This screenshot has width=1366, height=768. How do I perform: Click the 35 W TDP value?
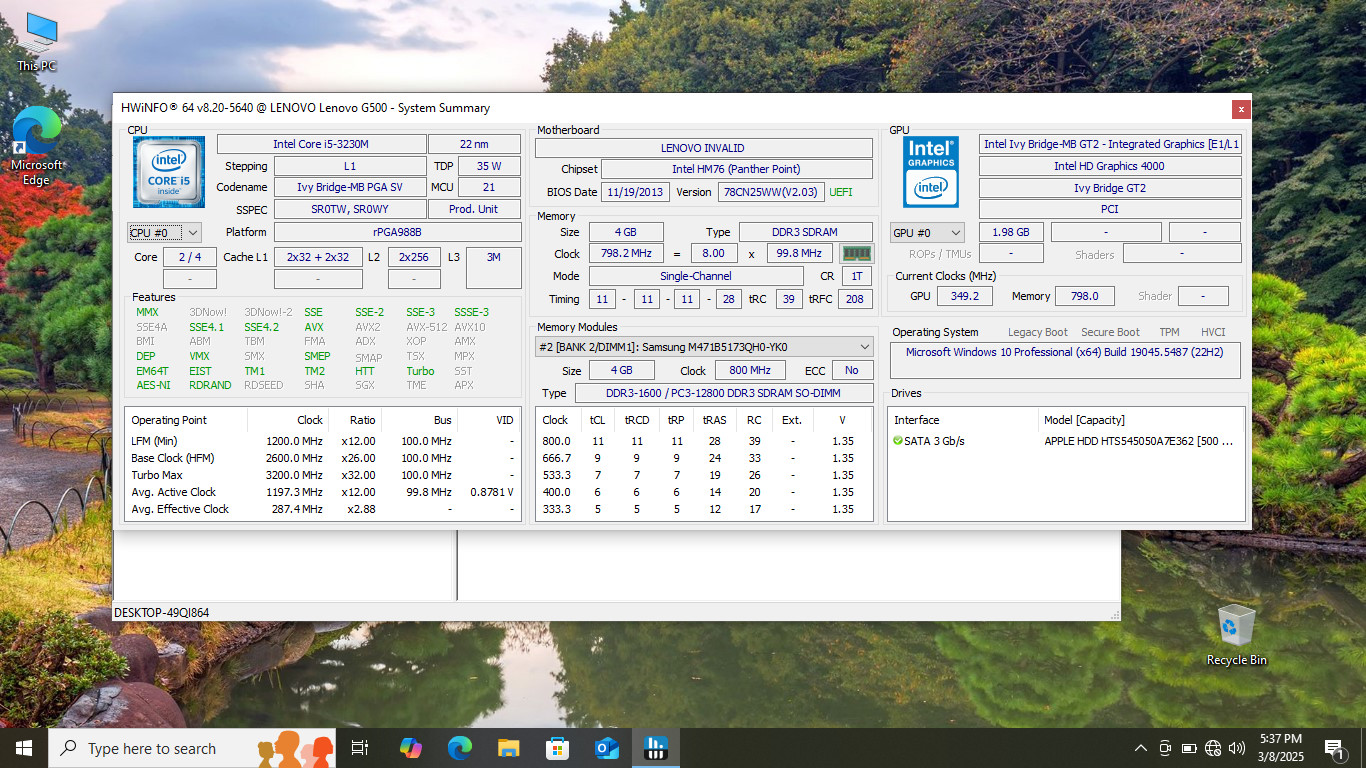(x=489, y=166)
